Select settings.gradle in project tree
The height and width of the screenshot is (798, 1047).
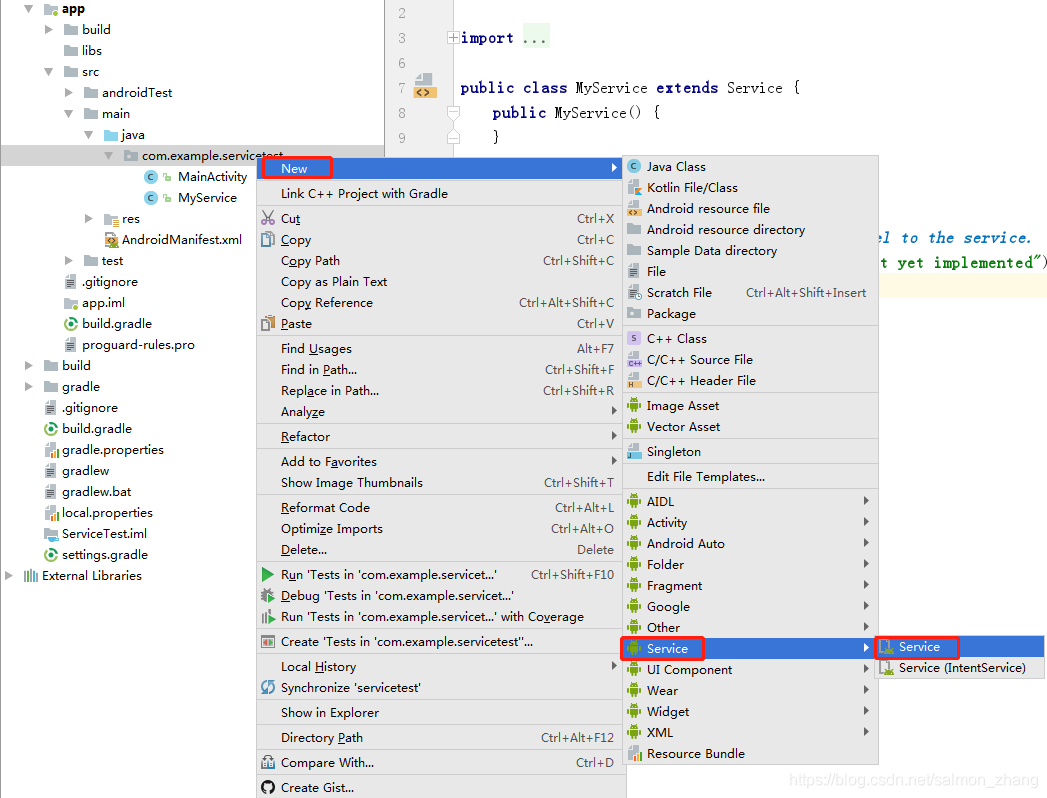pos(105,554)
